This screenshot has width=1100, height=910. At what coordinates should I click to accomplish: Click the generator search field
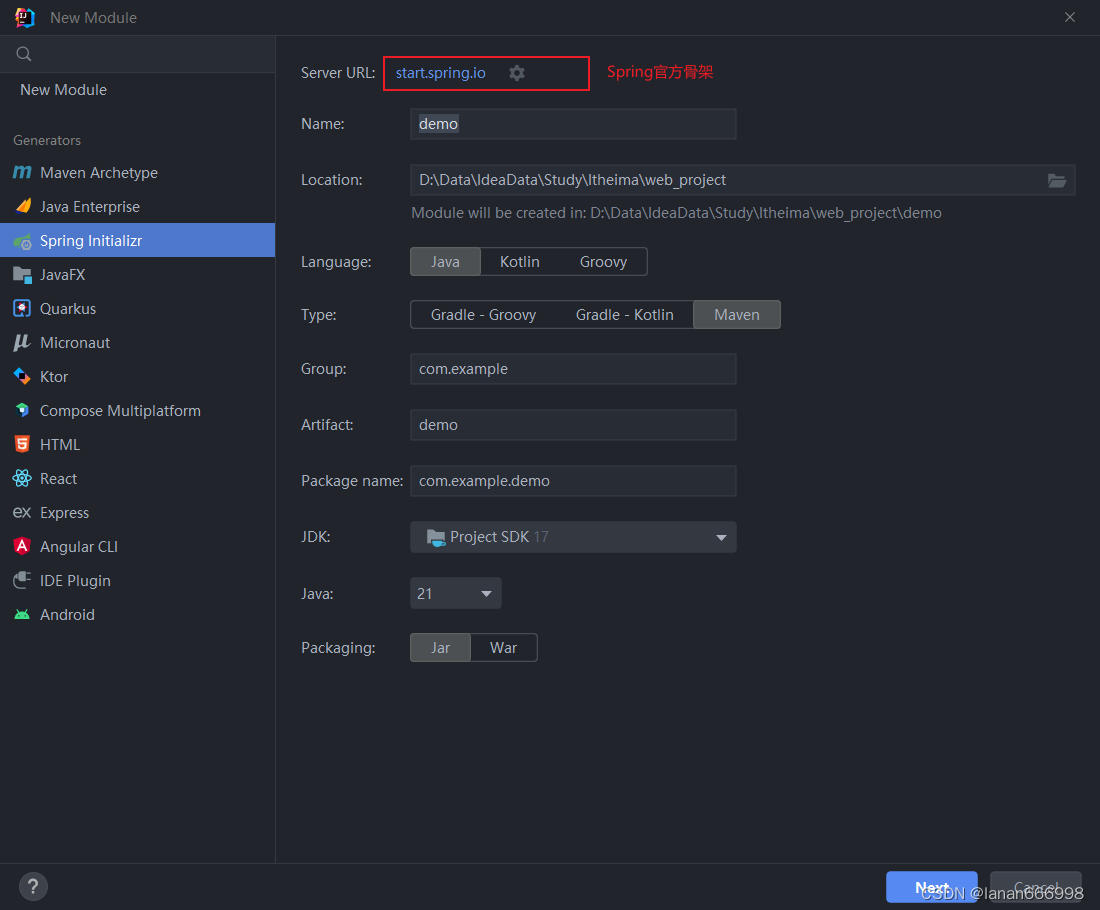138,54
